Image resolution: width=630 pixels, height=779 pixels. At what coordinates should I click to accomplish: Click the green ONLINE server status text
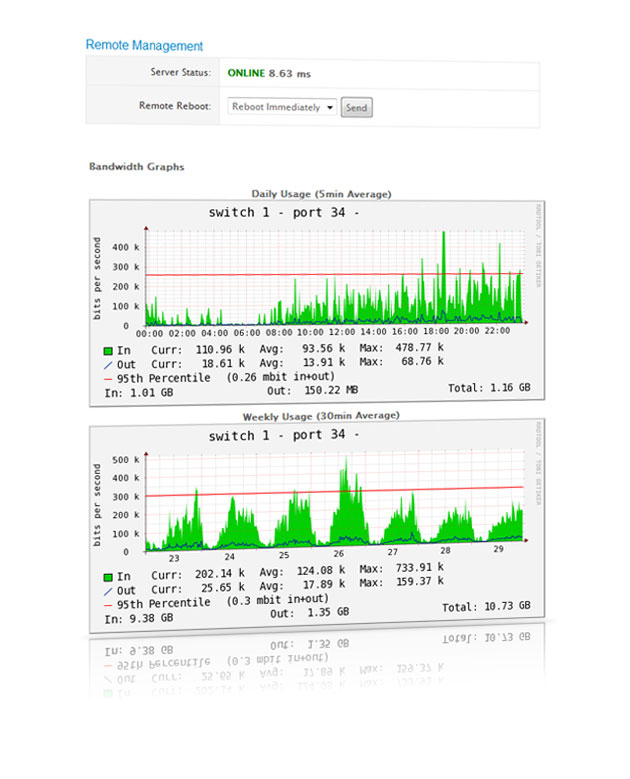click(246, 73)
